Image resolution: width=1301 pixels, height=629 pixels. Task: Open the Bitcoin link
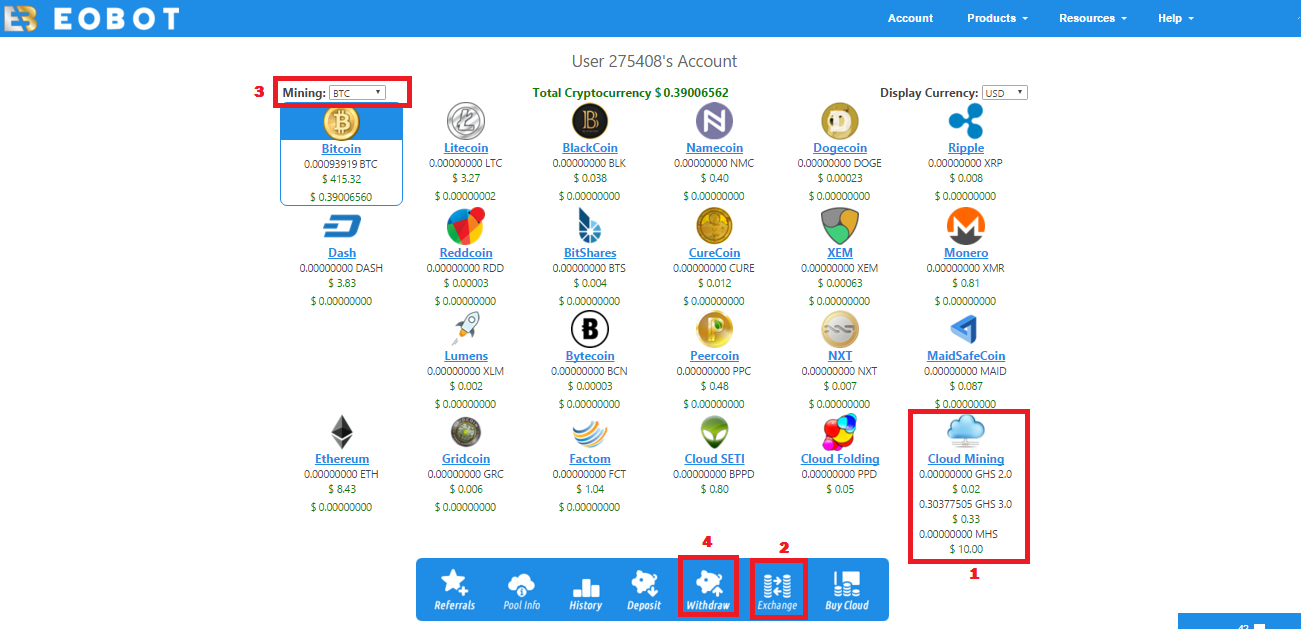click(x=341, y=148)
